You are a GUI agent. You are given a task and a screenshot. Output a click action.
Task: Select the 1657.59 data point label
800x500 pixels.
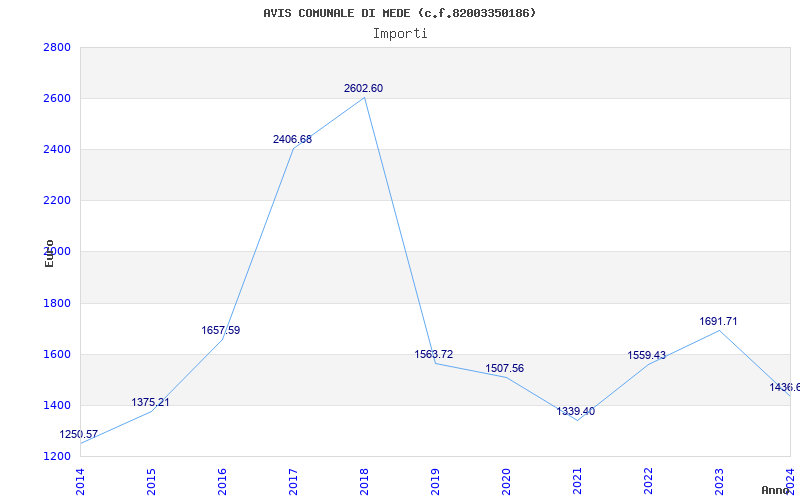pos(220,330)
